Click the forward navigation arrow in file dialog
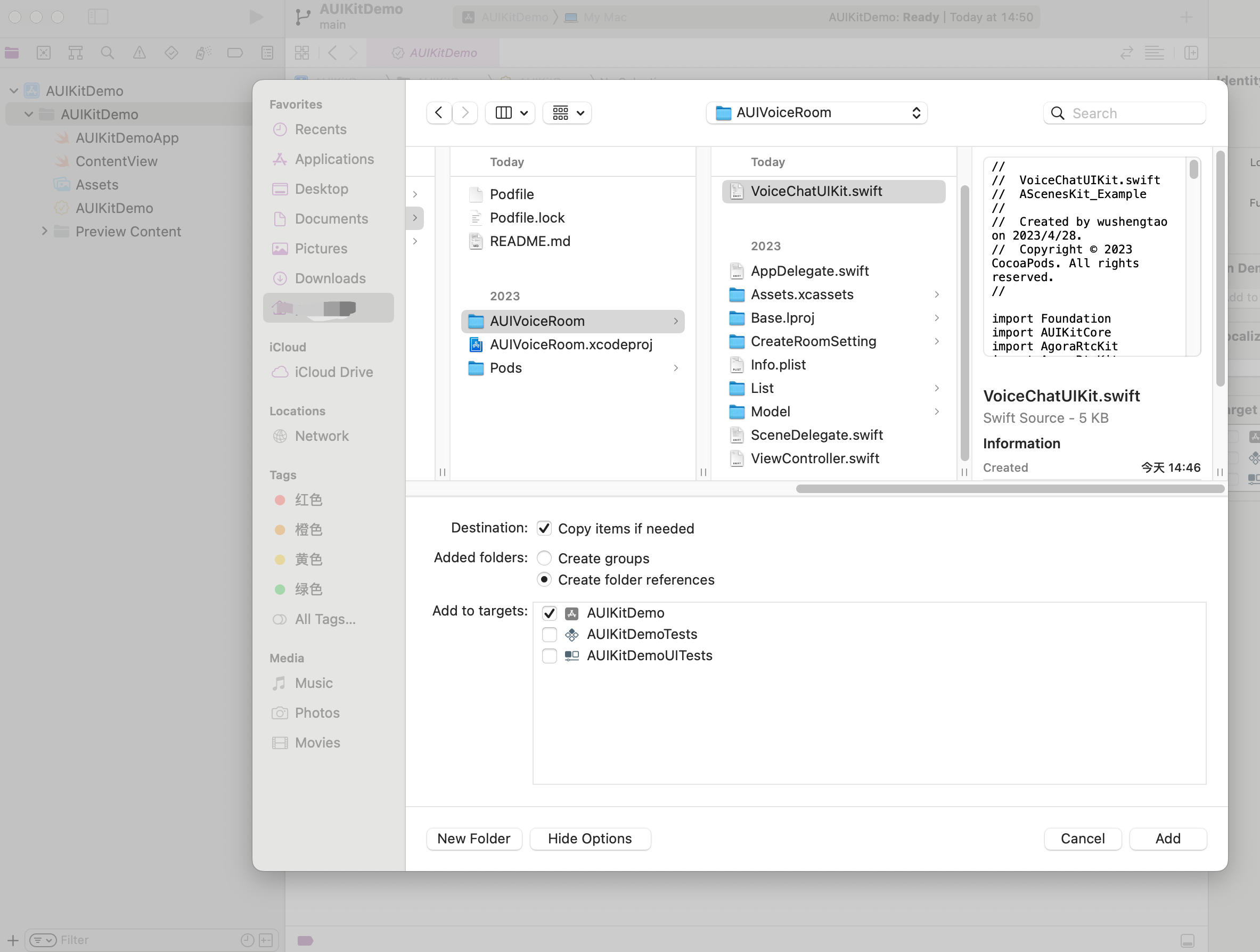Viewport: 1260px width, 952px height. click(465, 113)
